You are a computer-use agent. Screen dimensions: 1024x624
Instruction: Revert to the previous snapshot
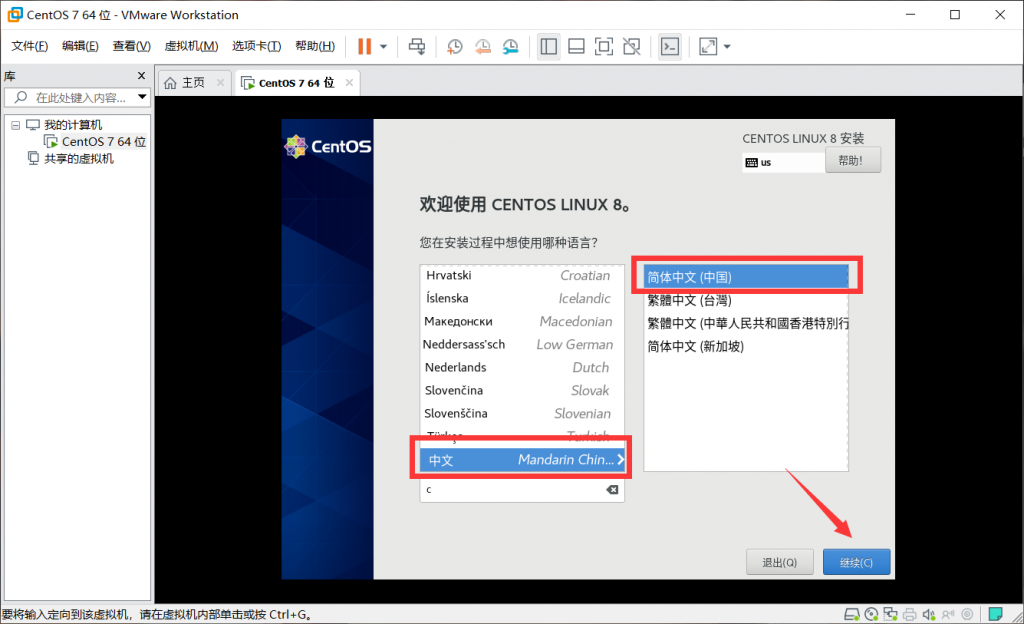[x=483, y=46]
